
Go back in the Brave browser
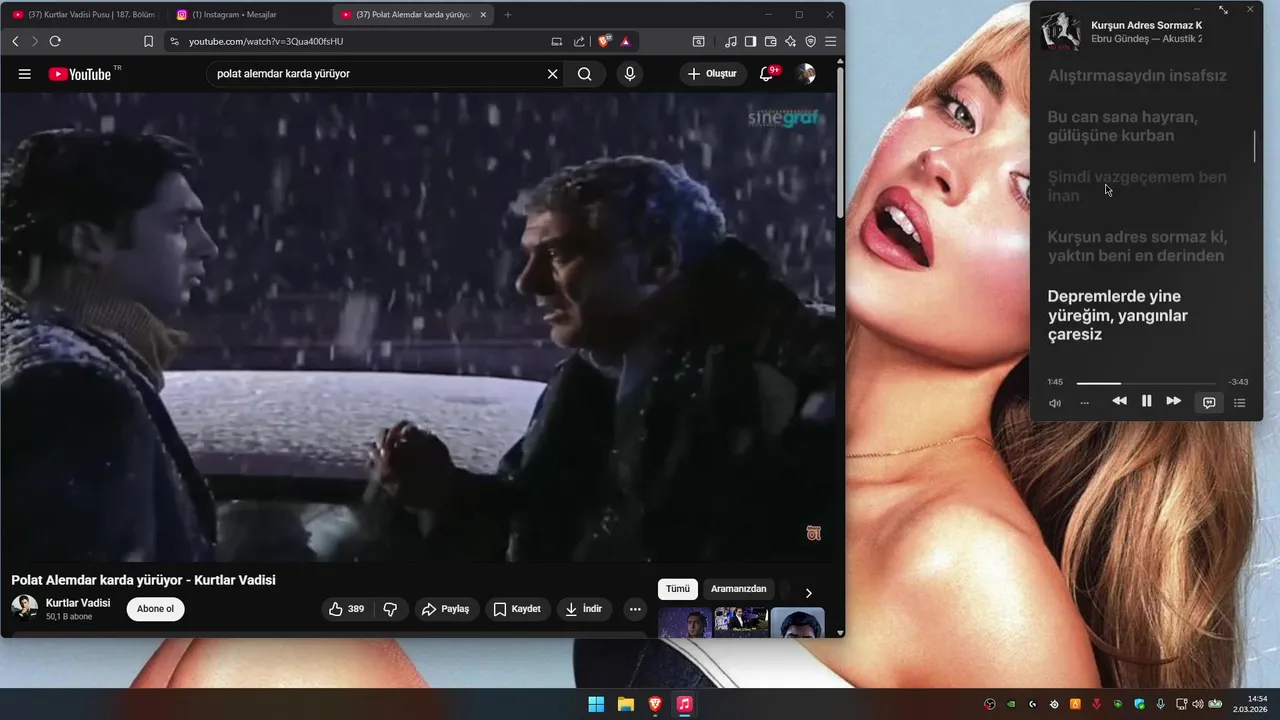(x=15, y=41)
